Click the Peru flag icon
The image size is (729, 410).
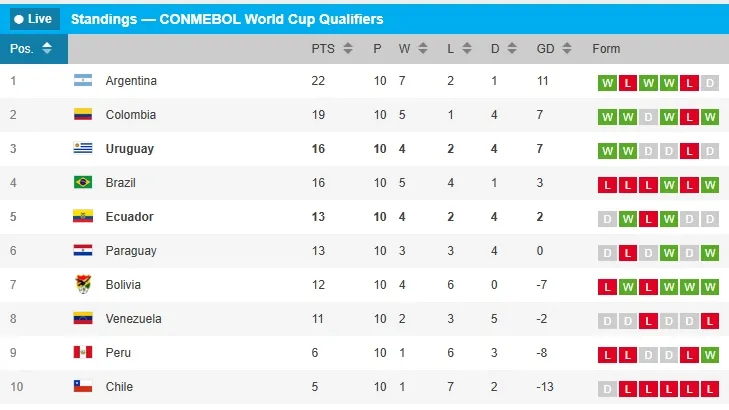point(83,353)
